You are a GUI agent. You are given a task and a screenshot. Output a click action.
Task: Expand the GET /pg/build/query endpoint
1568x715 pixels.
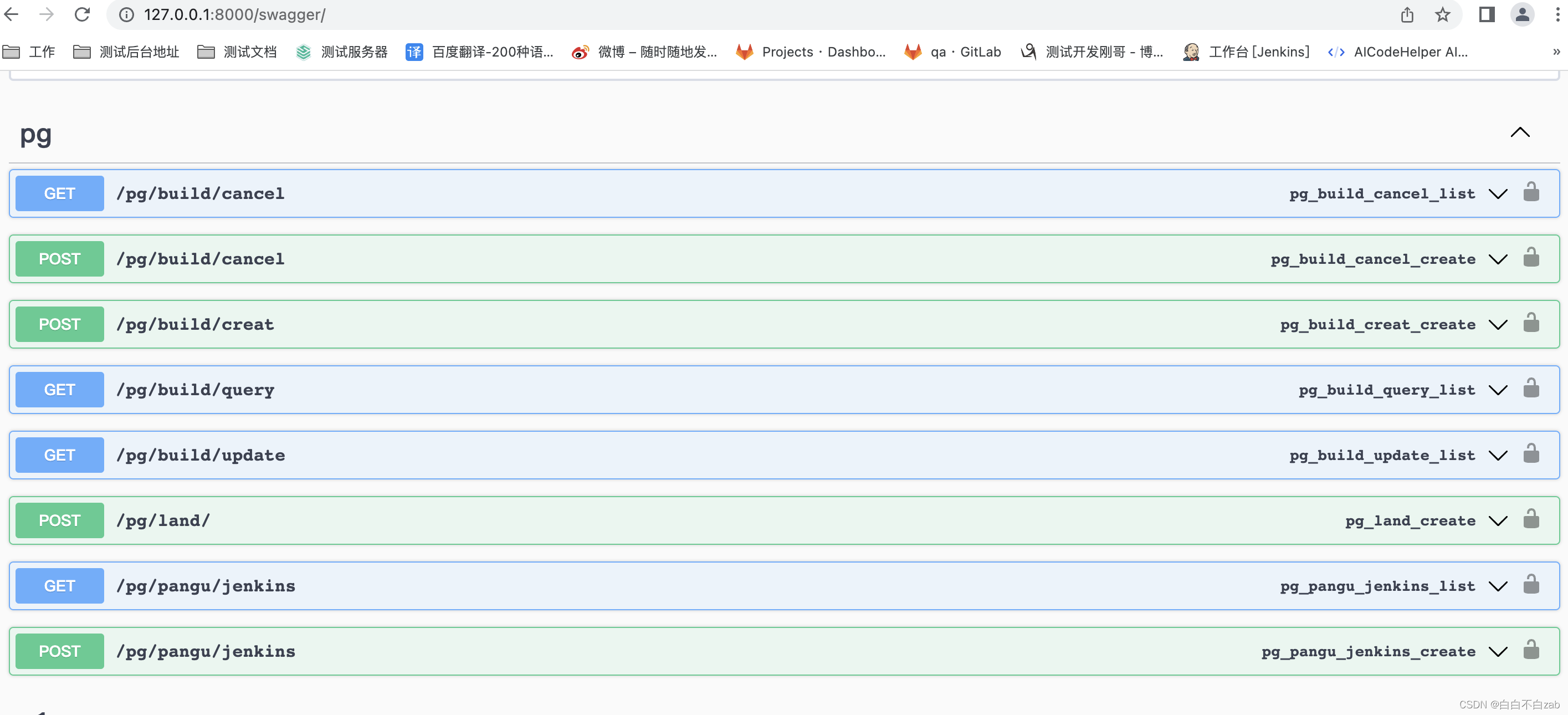[1498, 390]
